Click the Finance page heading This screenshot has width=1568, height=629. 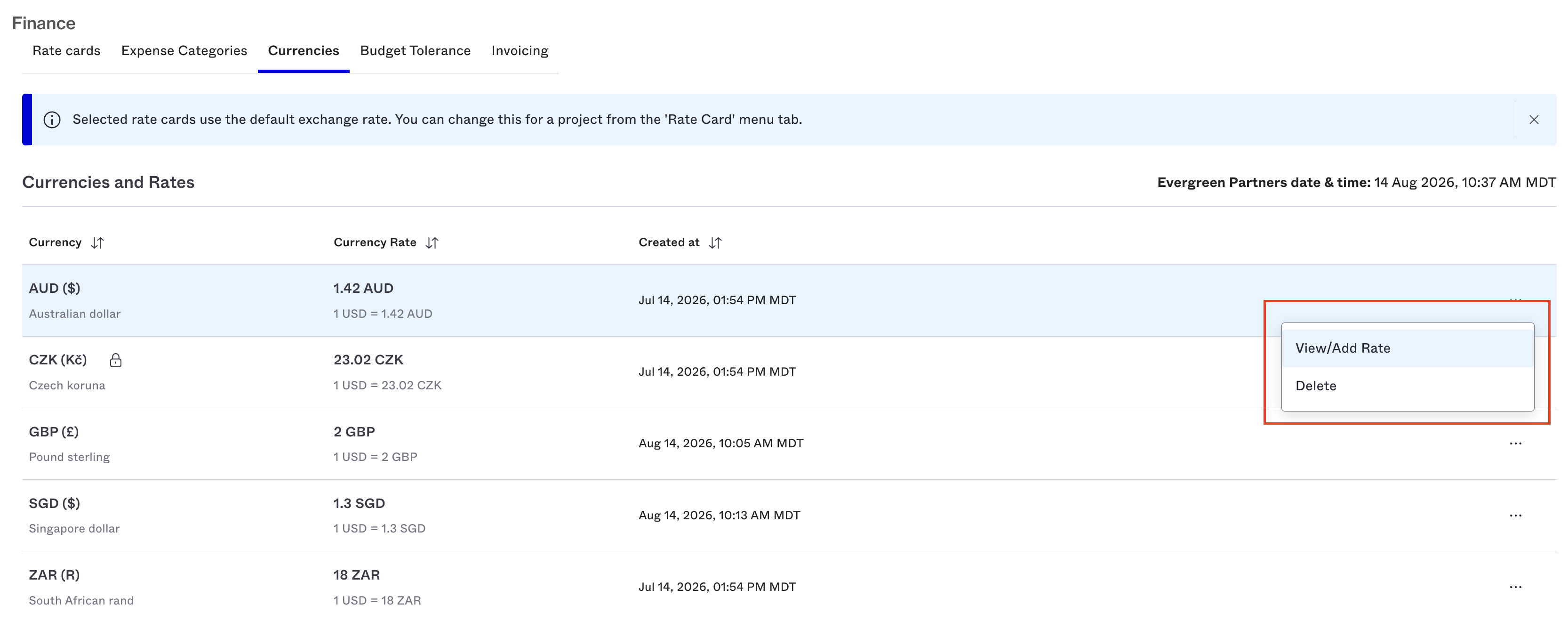click(44, 23)
